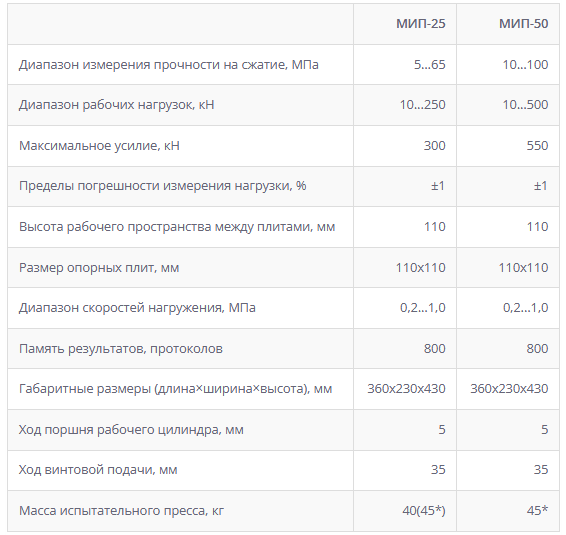Click the 5...65 value for МИП-25
566x535 pixels.
pyautogui.click(x=430, y=65)
